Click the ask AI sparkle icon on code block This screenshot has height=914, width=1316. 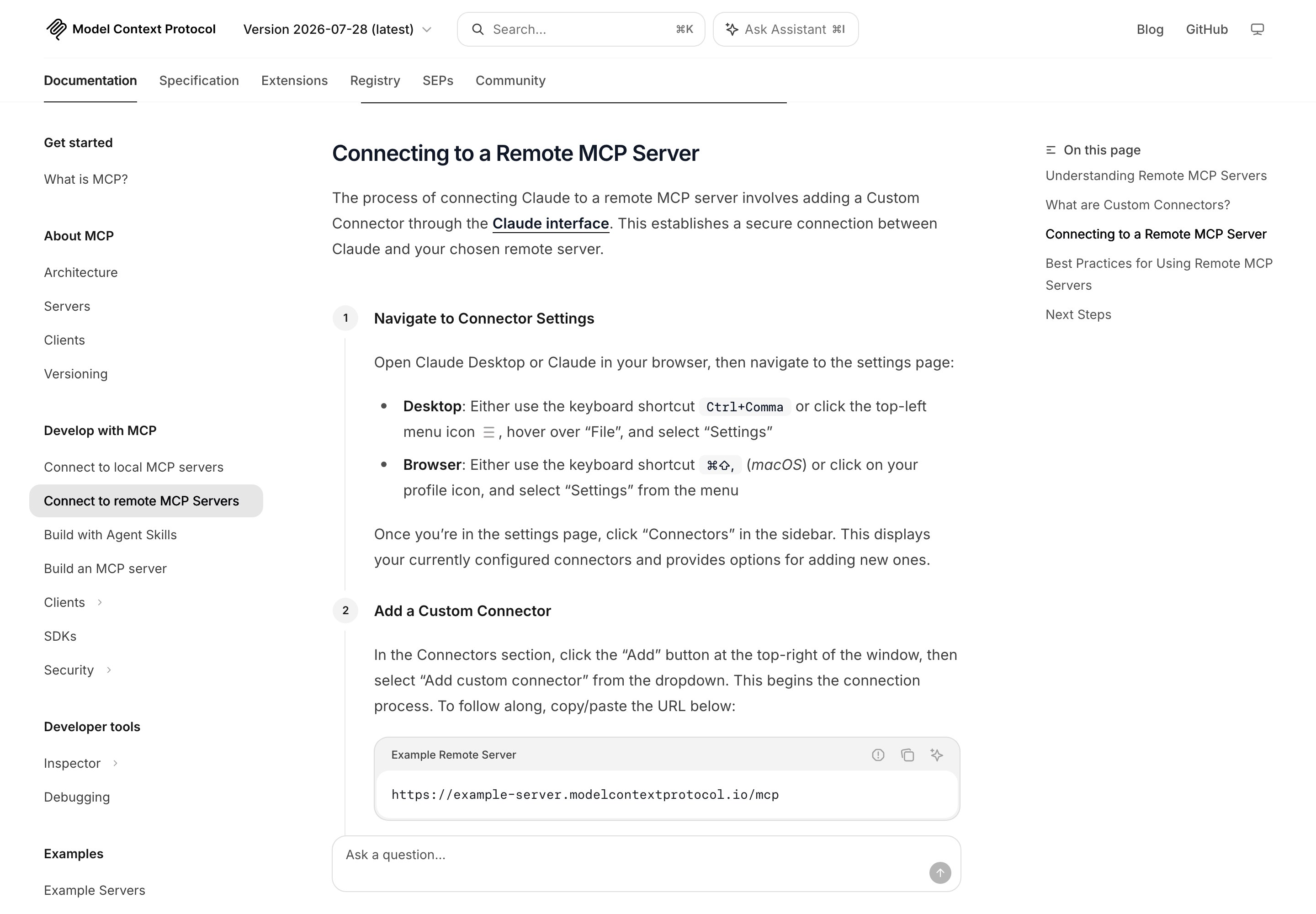tap(937, 755)
